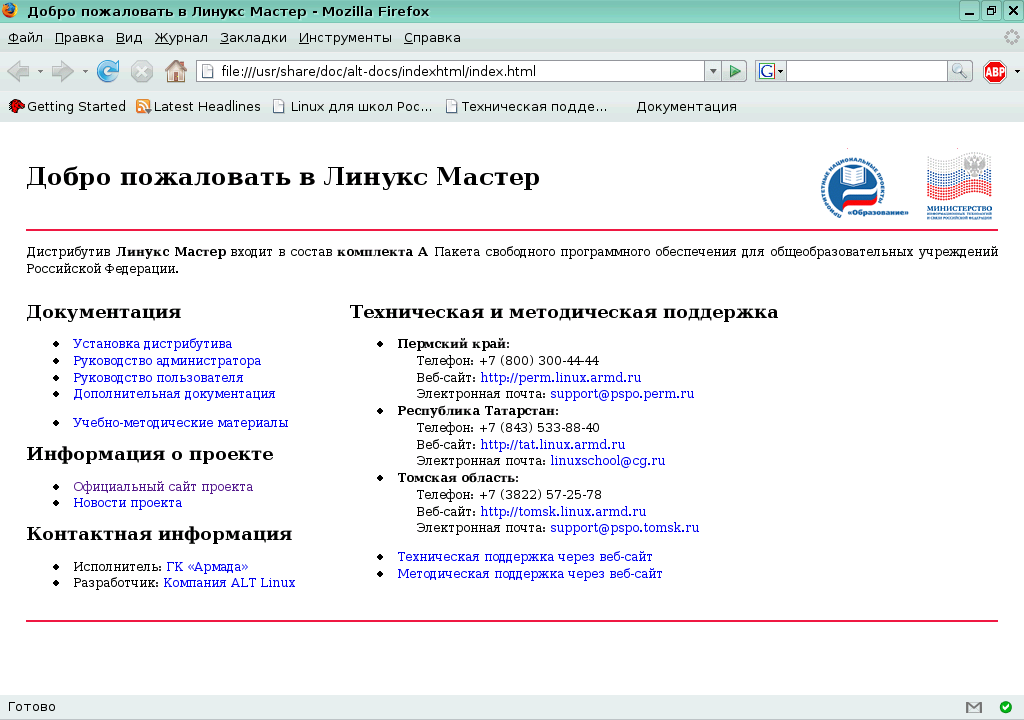
Task: Open the Latest Headlines bookmark
Action: (x=197, y=106)
